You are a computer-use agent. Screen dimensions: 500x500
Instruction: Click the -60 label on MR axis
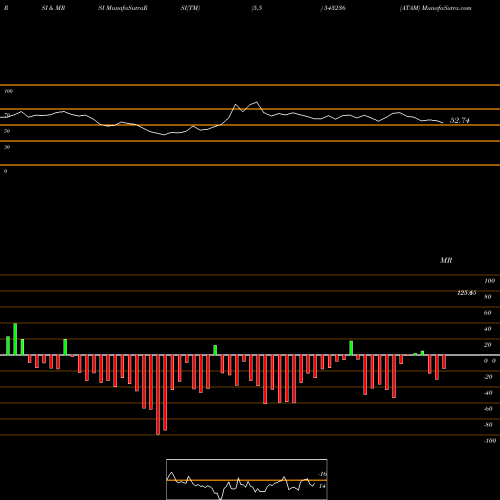[488, 409]
